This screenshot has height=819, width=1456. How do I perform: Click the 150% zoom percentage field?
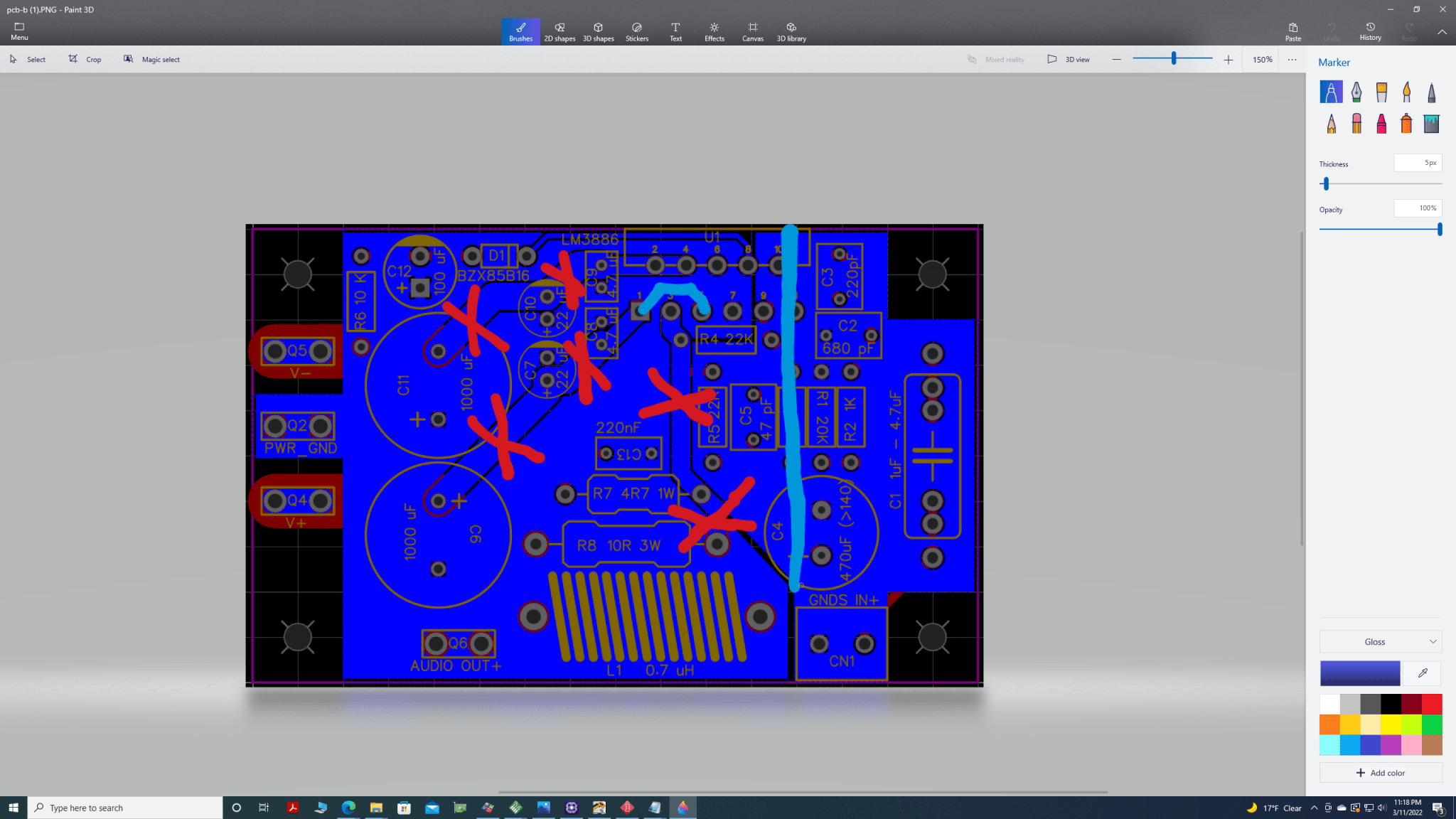[1262, 60]
